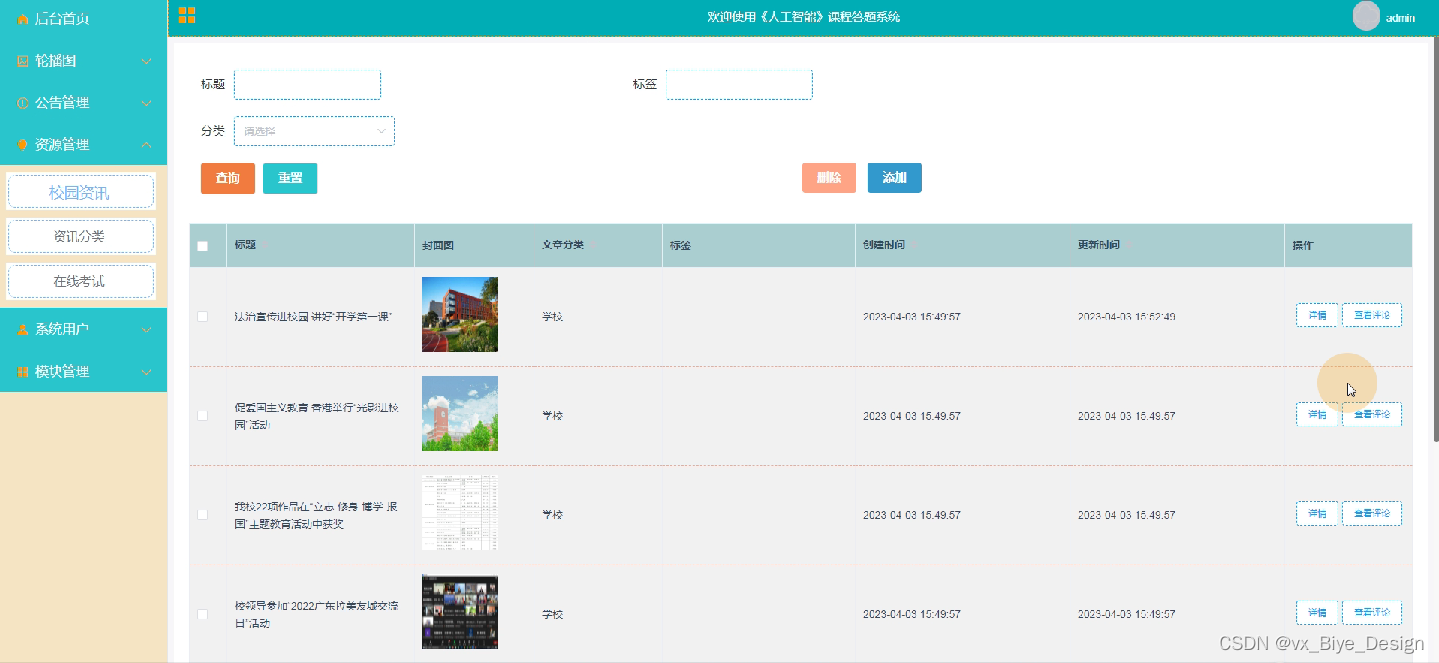Open the 系统用户 sidebar section

click(83, 329)
